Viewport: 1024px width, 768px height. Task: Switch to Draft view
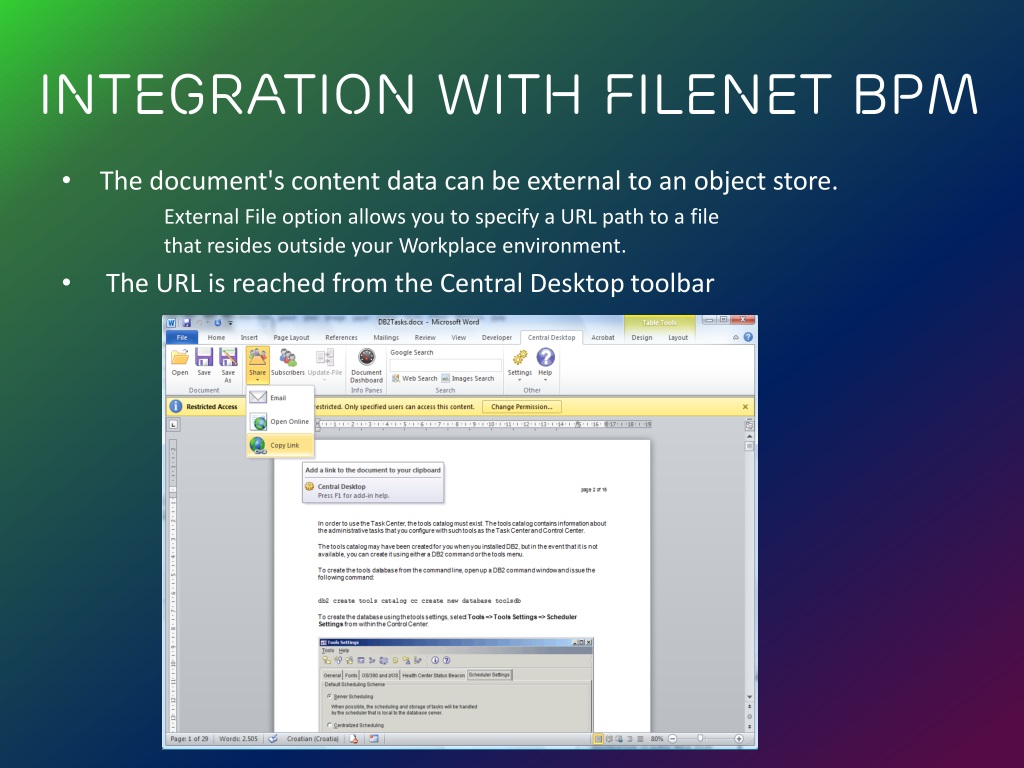640,739
